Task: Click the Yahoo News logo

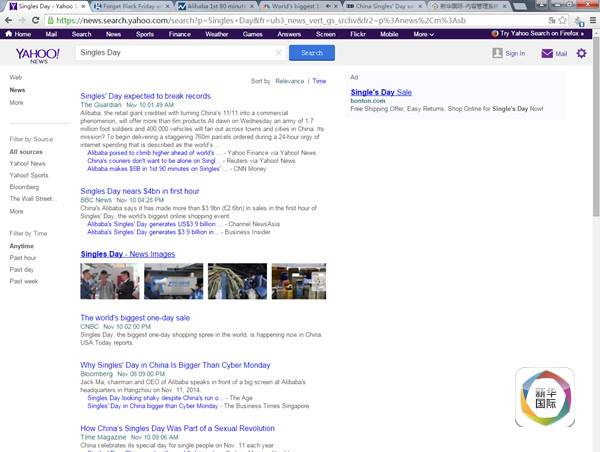Action: pyautogui.click(x=33, y=54)
